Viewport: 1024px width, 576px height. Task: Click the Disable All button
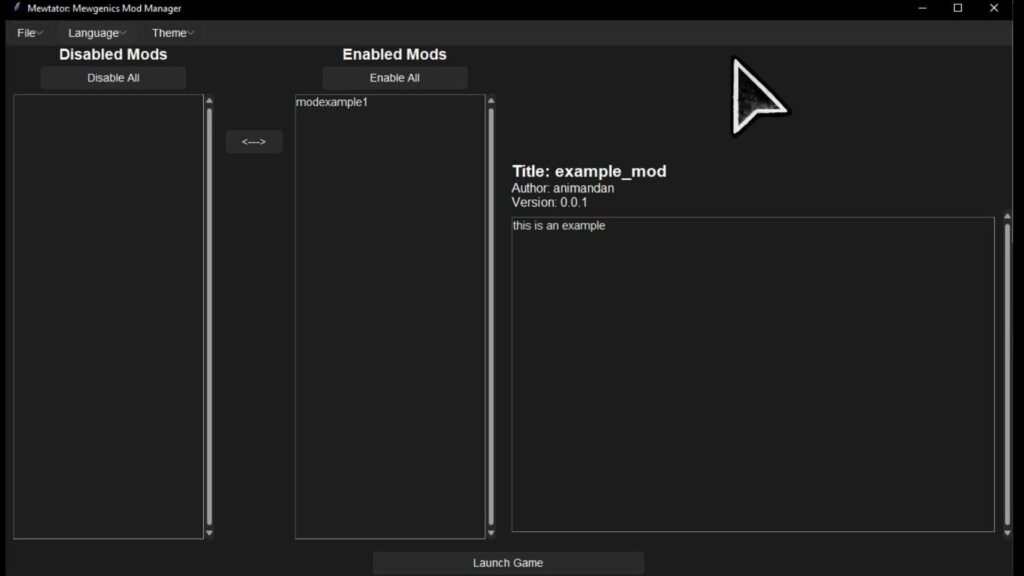coord(112,77)
